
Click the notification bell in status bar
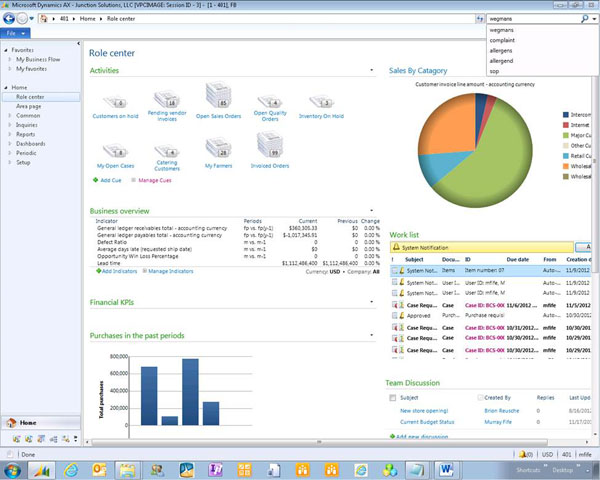[522, 454]
